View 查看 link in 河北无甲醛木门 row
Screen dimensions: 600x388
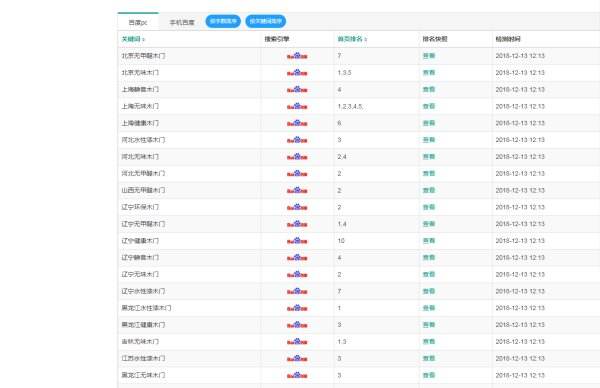(429, 174)
